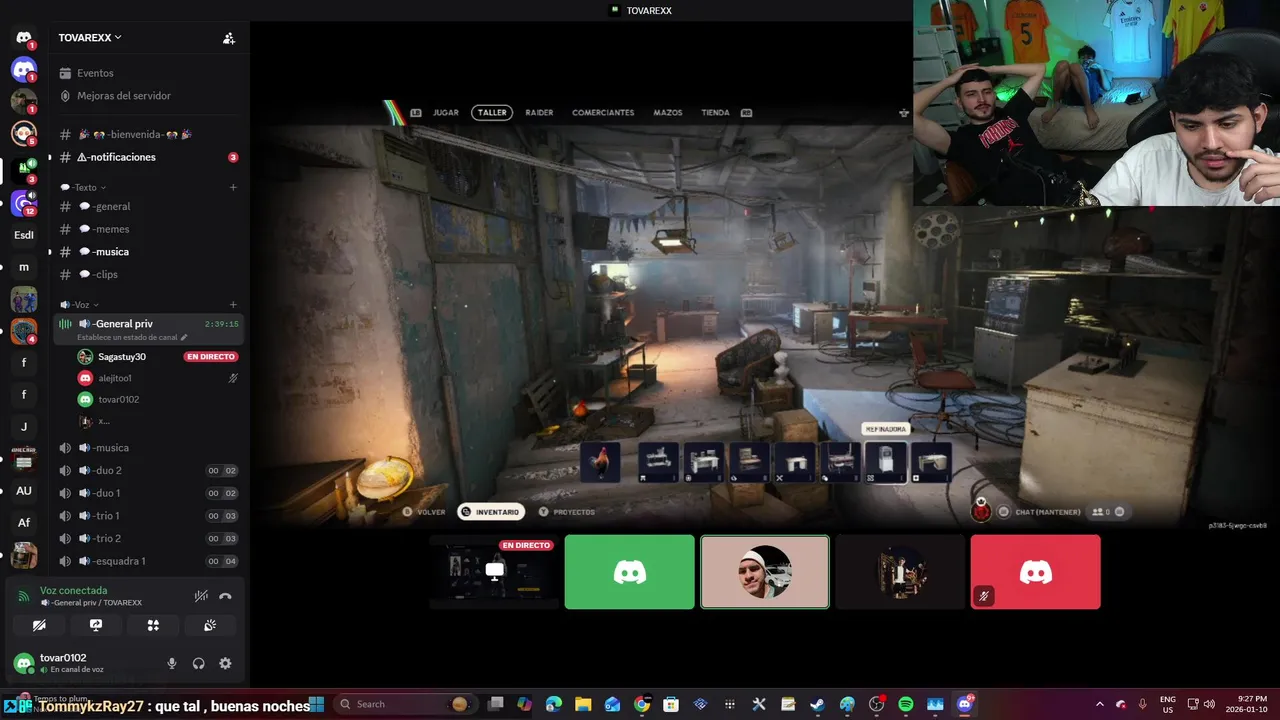The image size is (1280, 720).
Task: Open the Esdl server in sidebar
Action: [24, 235]
